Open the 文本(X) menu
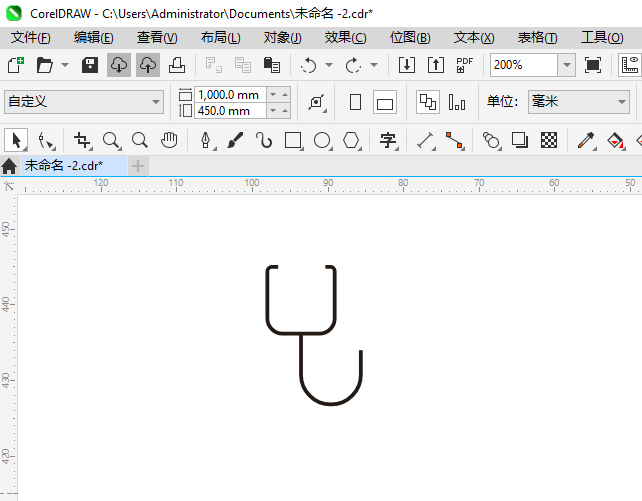 (474, 38)
